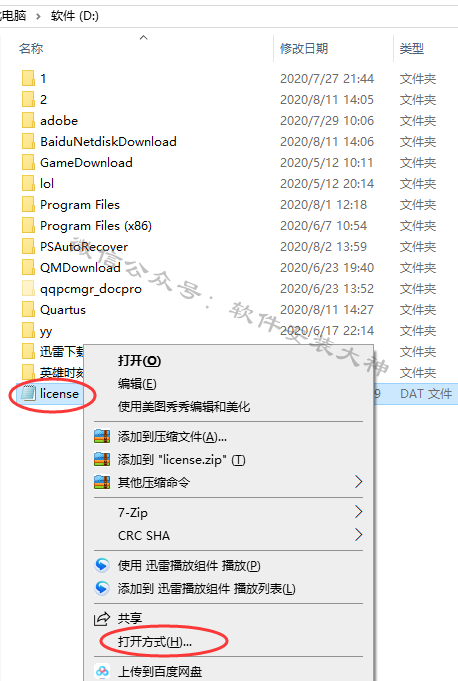Select 使用美图秀秀编辑和美化 menu entry
Image resolution: width=458 pixels, height=681 pixels.
click(x=184, y=407)
